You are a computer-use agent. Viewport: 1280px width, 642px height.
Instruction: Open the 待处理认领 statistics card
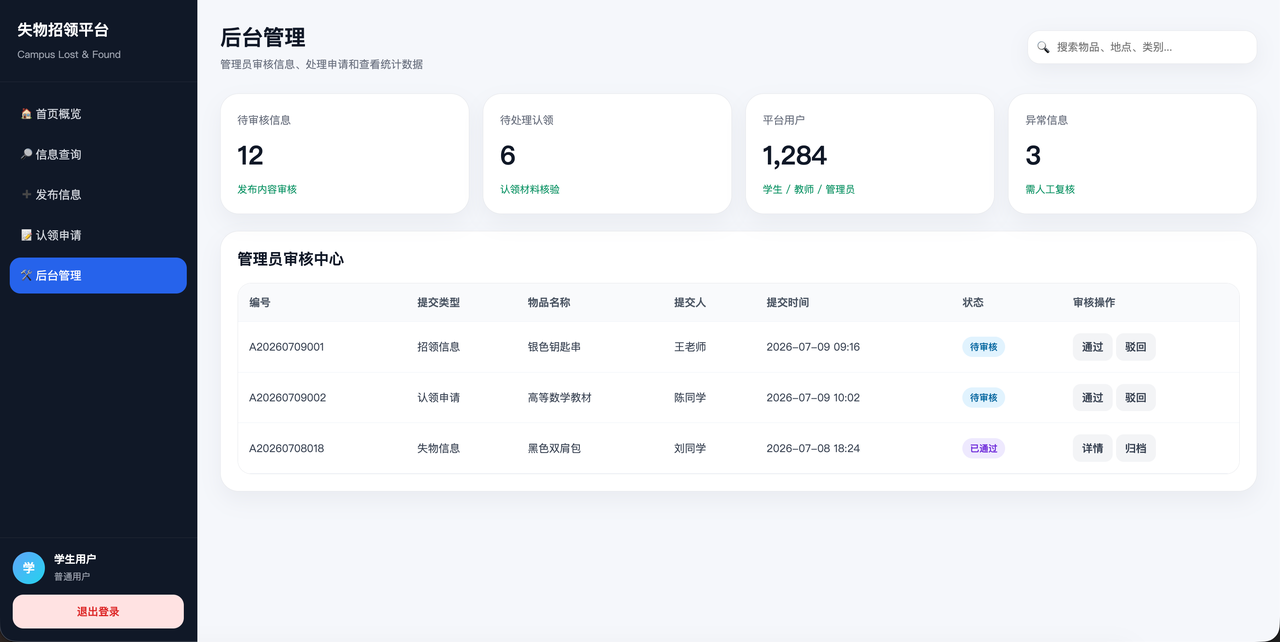[607, 154]
